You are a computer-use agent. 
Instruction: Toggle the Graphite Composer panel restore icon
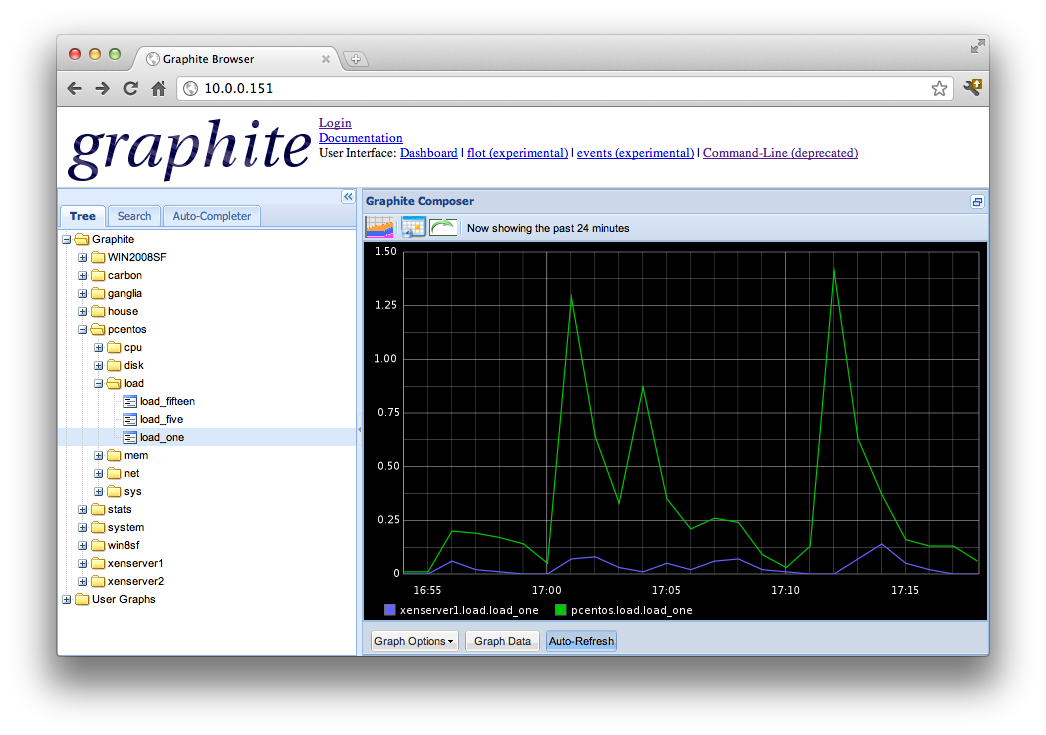tap(977, 201)
